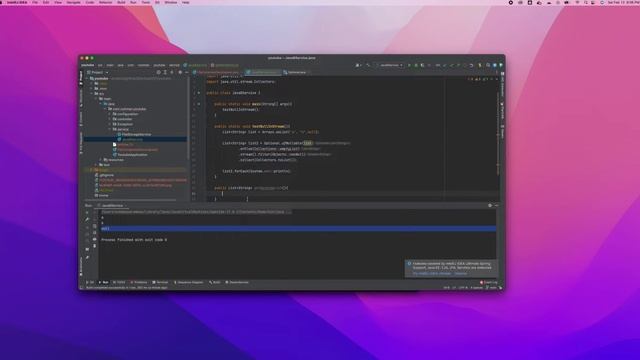Toggle the Bookmarks stripe button on the left edge
Screen dimensions: 640x360
(x=81, y=267)
